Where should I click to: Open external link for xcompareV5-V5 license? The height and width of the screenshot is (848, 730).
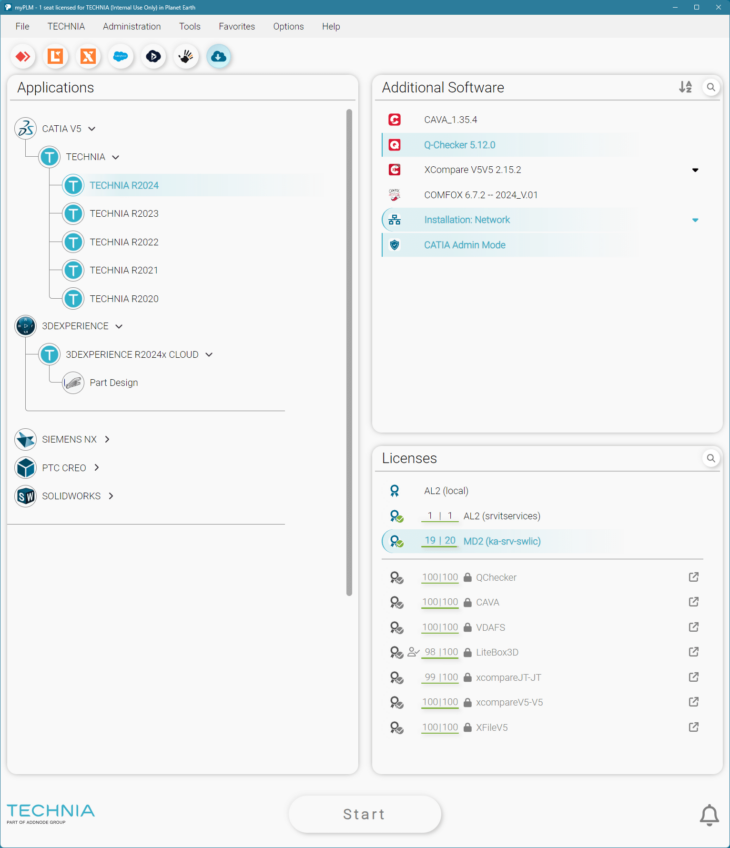[694, 702]
